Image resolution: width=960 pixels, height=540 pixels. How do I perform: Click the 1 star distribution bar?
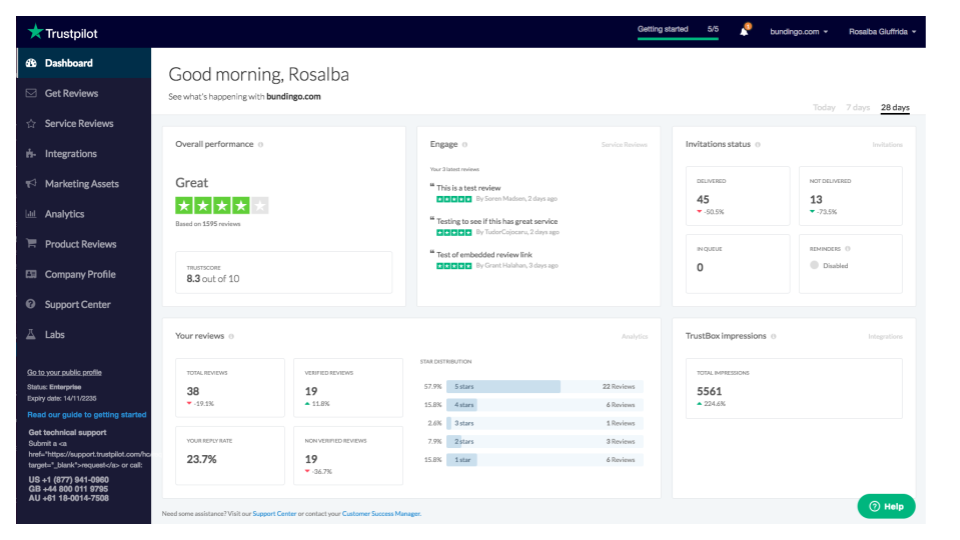click(544, 460)
